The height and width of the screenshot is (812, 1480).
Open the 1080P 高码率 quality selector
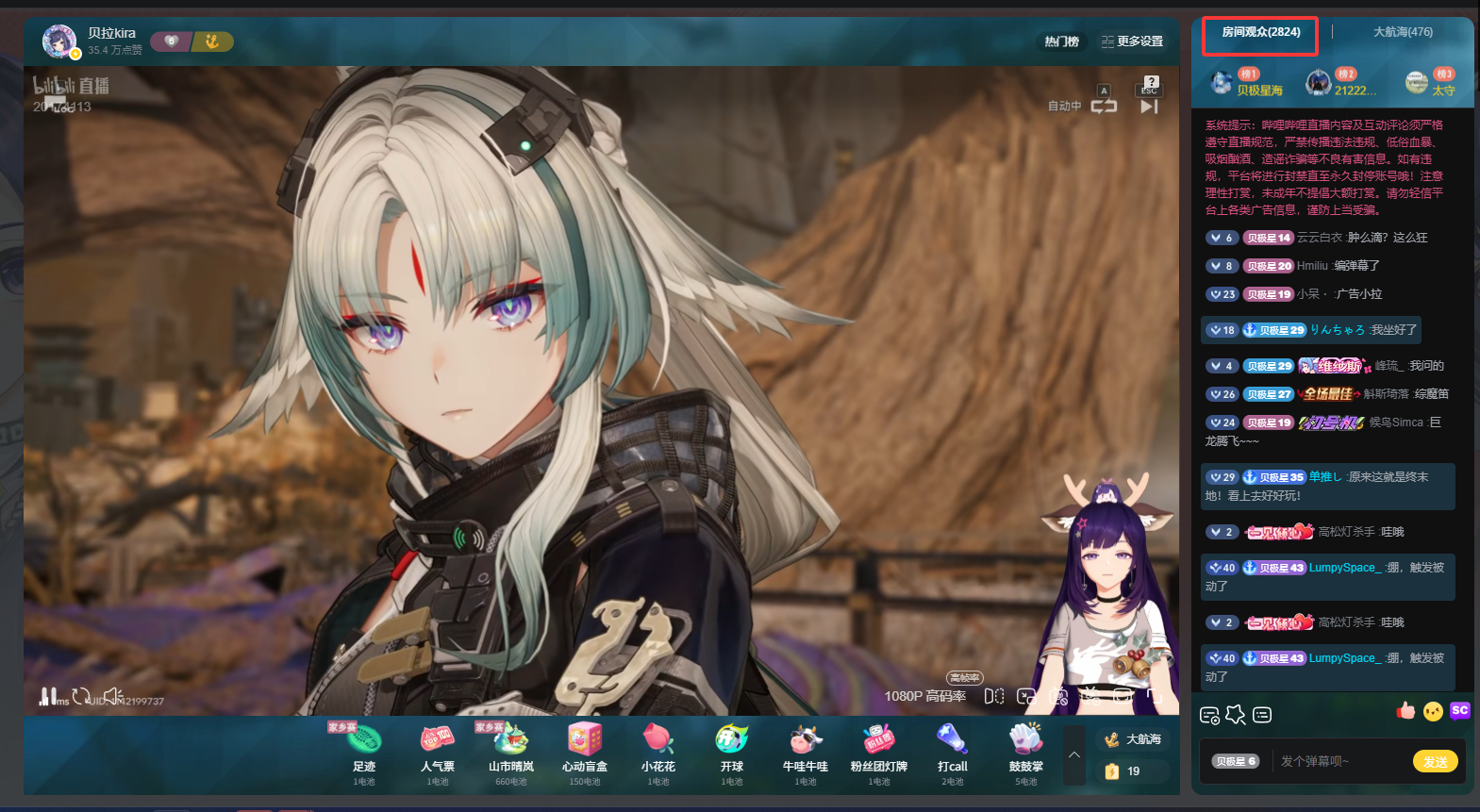[x=925, y=696]
